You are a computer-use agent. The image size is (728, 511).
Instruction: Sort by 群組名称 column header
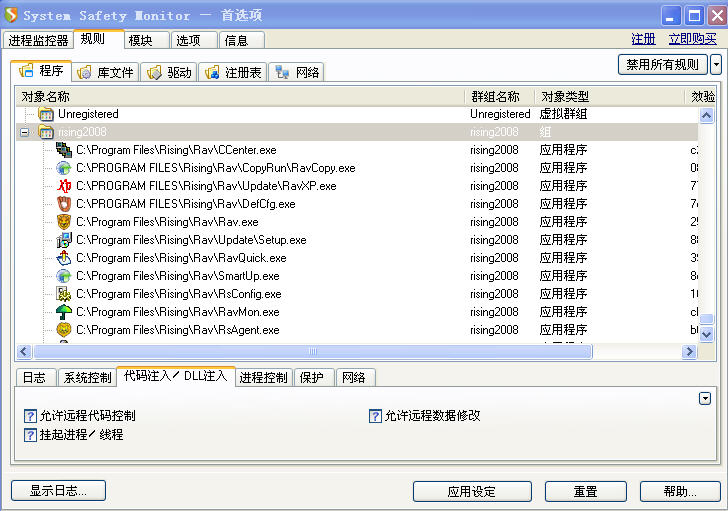point(500,97)
